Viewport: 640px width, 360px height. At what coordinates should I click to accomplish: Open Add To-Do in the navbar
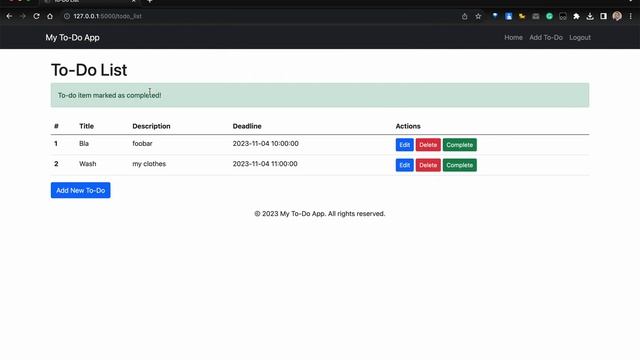point(546,38)
